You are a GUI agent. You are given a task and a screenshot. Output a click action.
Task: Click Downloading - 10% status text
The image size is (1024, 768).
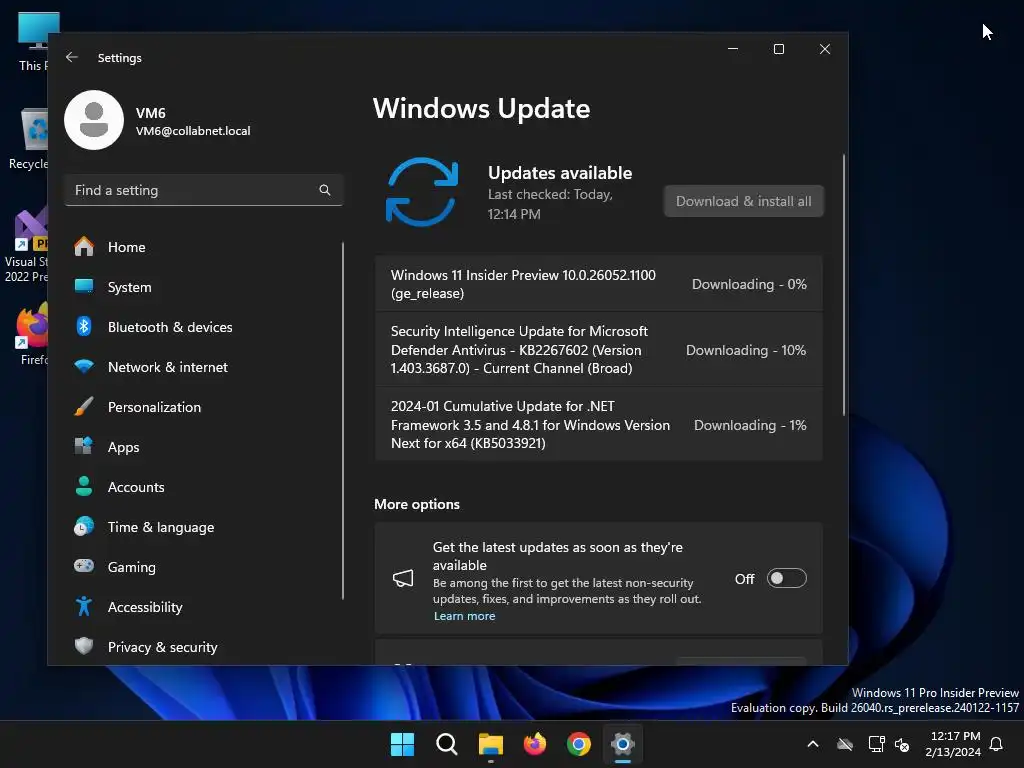pyautogui.click(x=746, y=350)
